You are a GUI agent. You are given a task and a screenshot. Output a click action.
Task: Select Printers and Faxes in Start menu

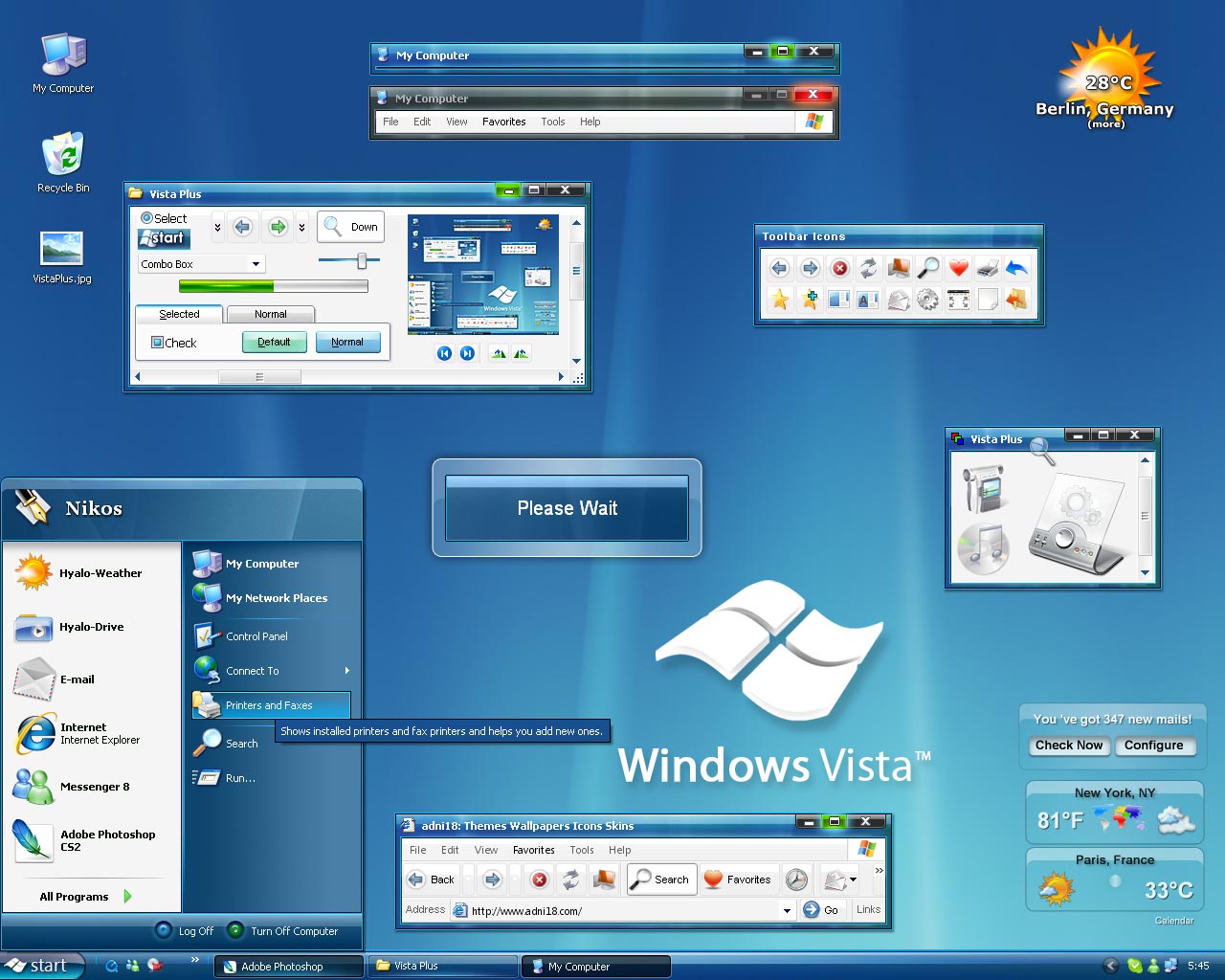271,705
